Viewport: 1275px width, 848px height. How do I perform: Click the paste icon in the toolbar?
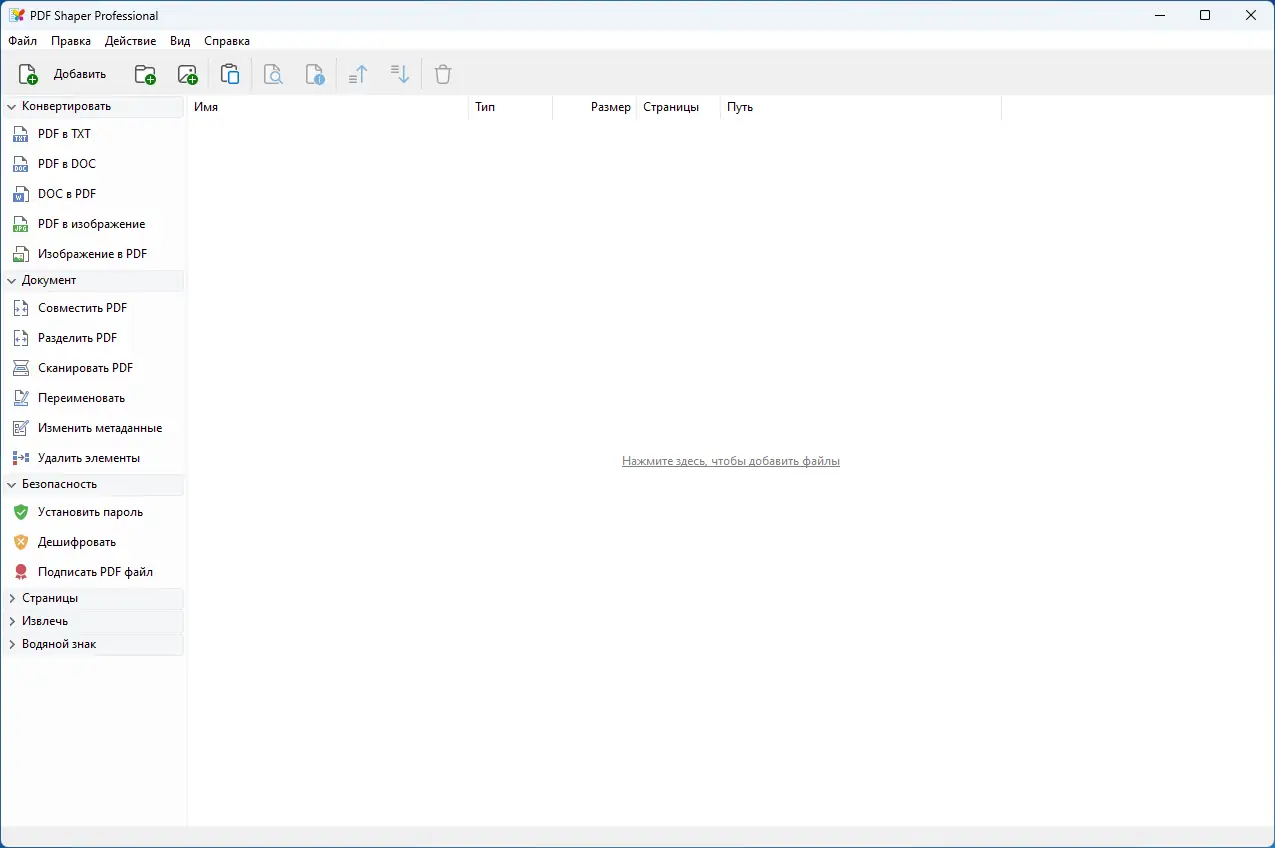230,73
